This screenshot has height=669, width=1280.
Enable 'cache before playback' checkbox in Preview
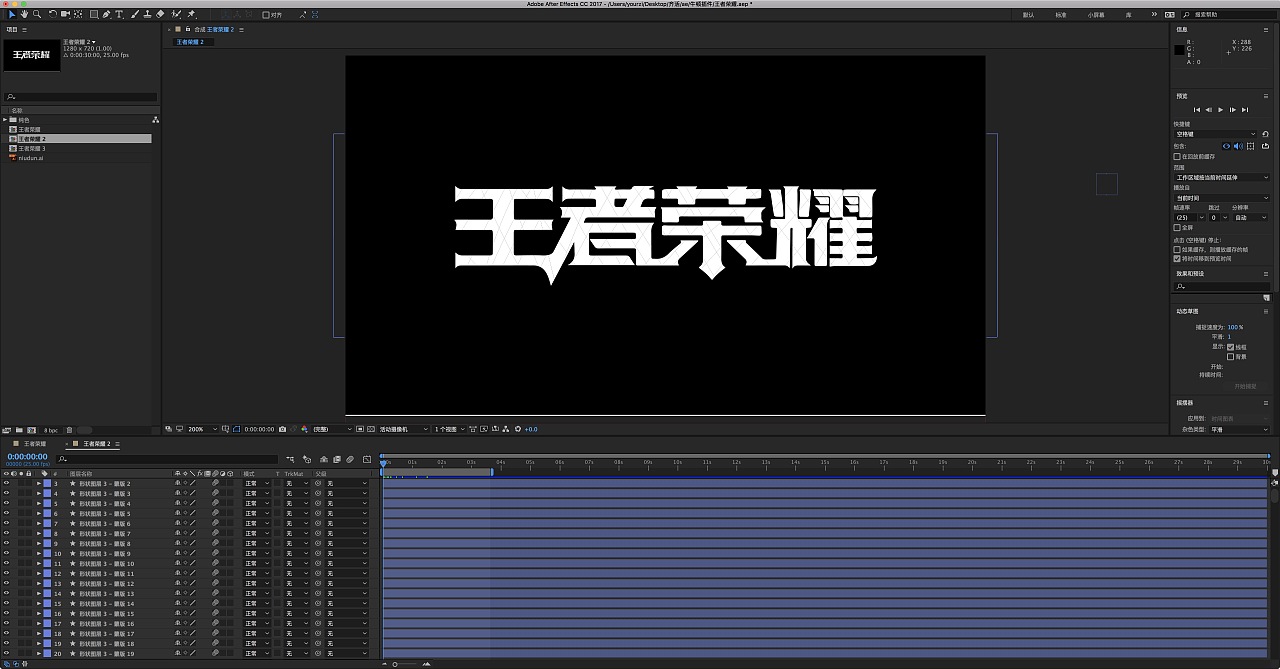[x=1177, y=156]
